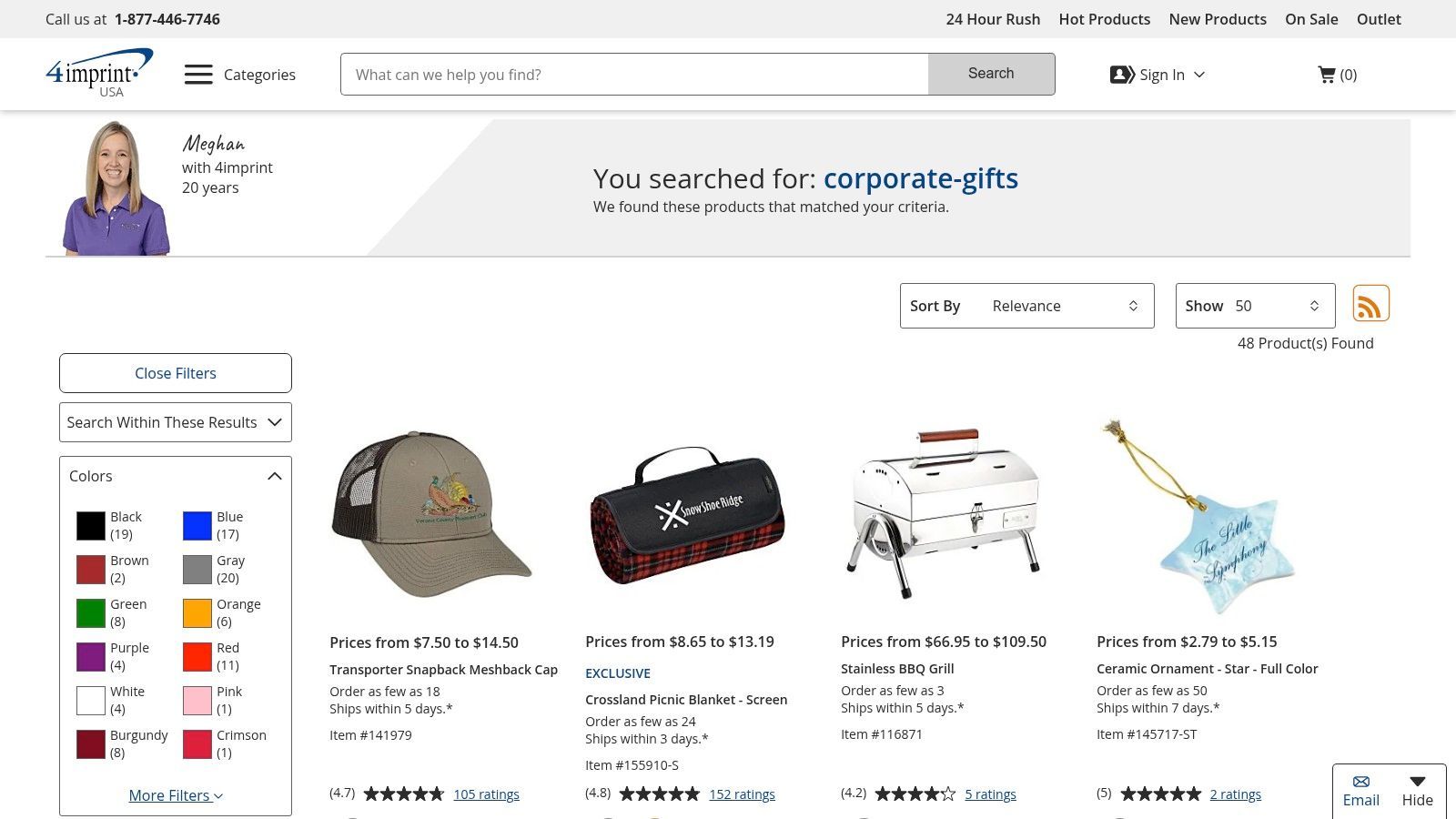Open the Categories hamburger menu

198,74
